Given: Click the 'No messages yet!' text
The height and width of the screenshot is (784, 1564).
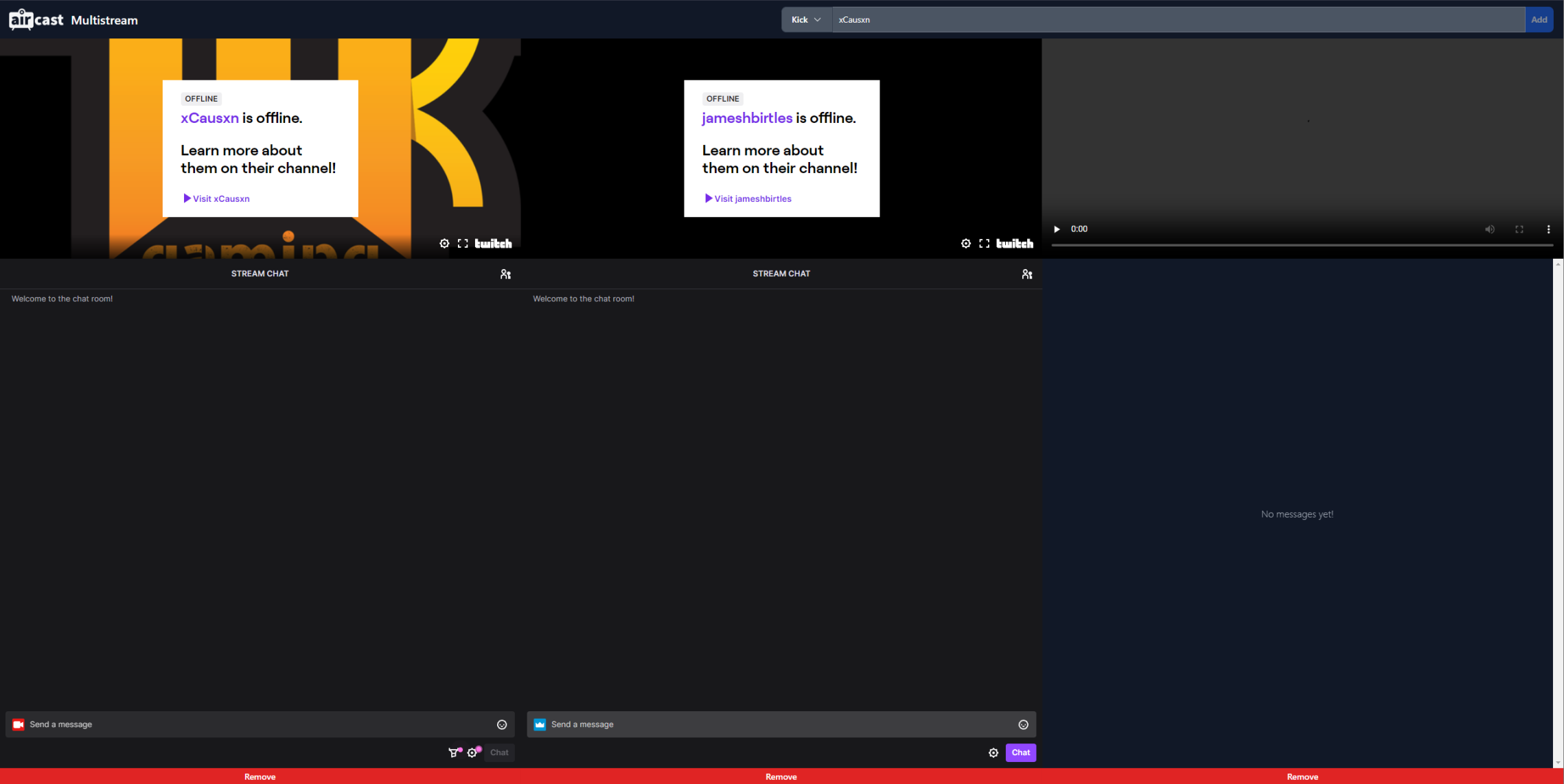Looking at the screenshot, I should coord(1297,514).
